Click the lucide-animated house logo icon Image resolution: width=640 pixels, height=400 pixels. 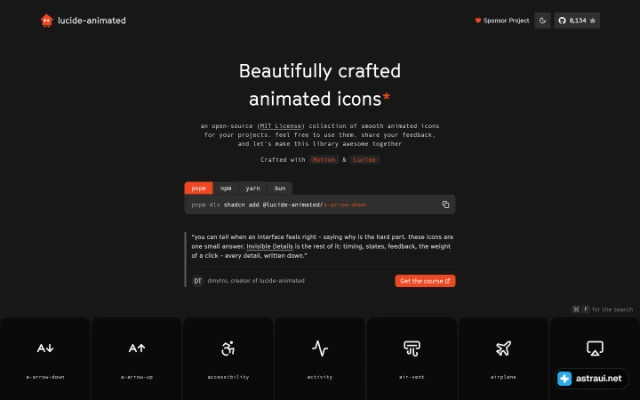(x=47, y=20)
